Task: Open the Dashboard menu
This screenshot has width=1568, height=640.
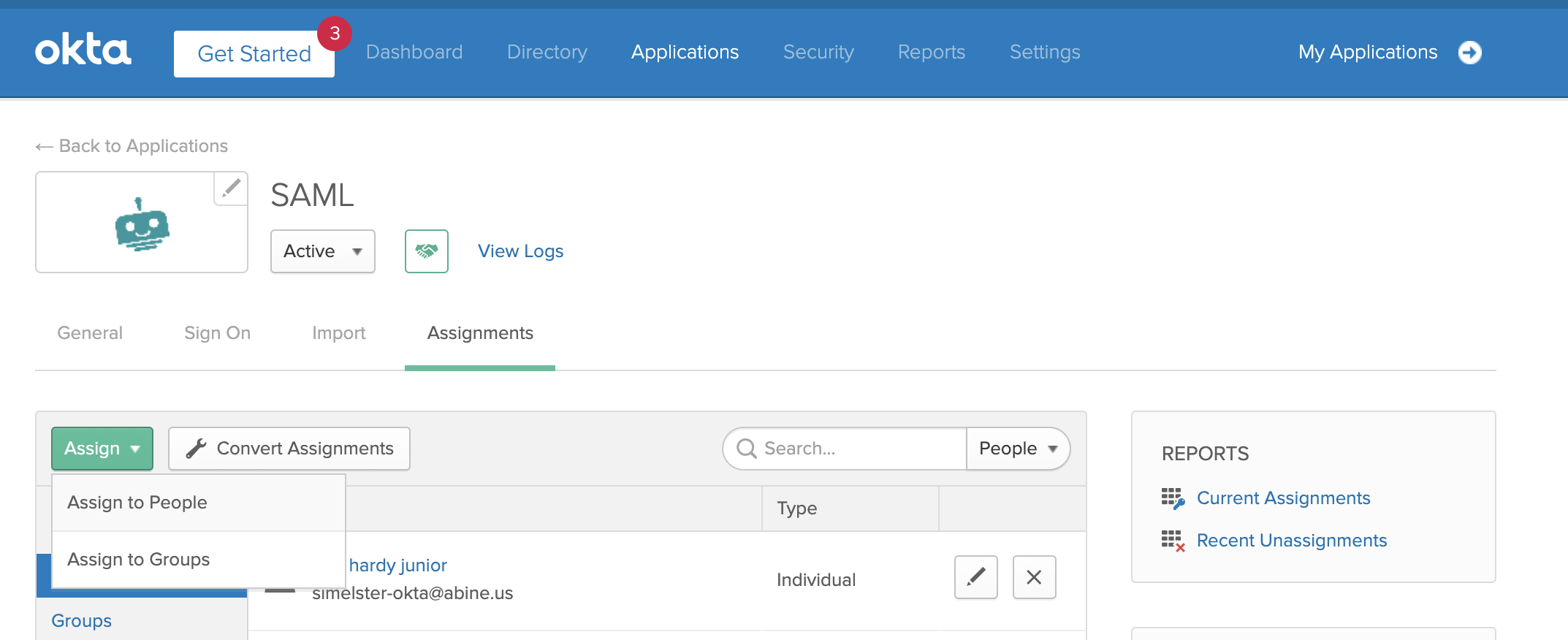Action: tap(414, 52)
